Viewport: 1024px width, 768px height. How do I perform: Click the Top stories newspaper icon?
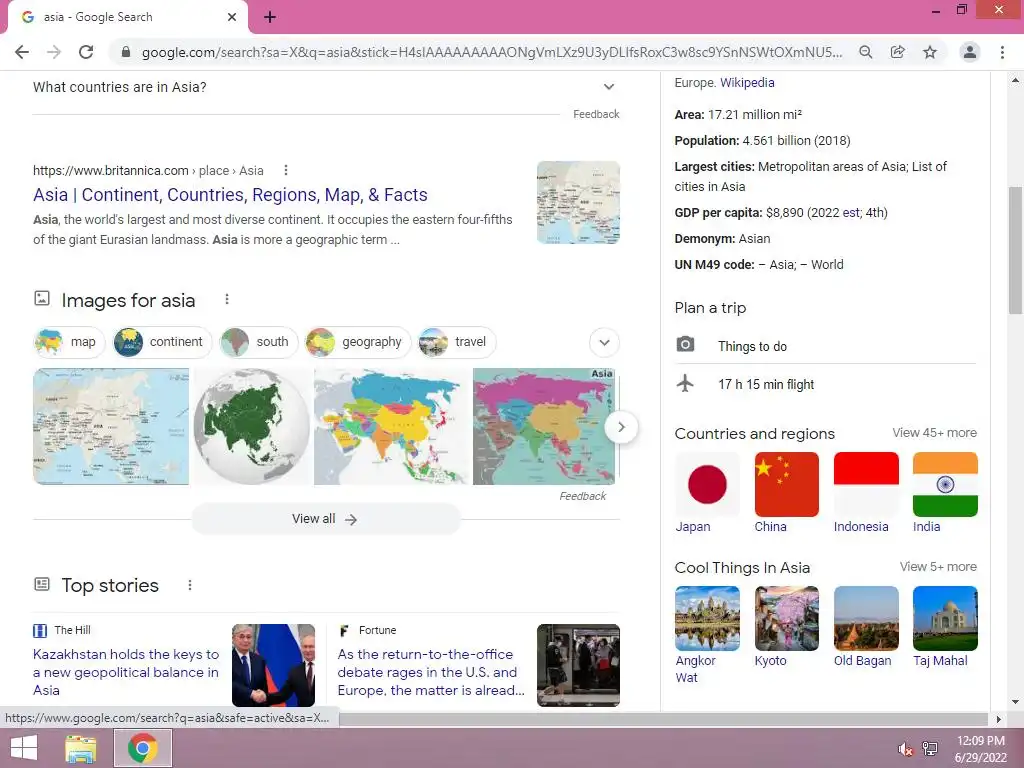(x=42, y=584)
